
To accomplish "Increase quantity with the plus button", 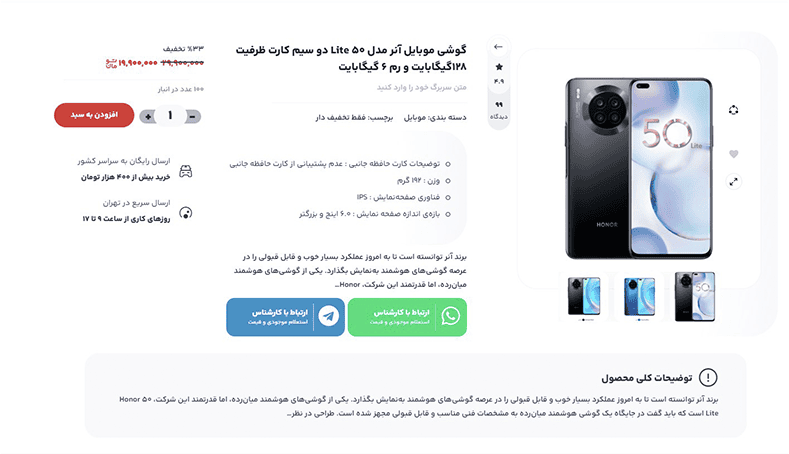I will [x=148, y=117].
